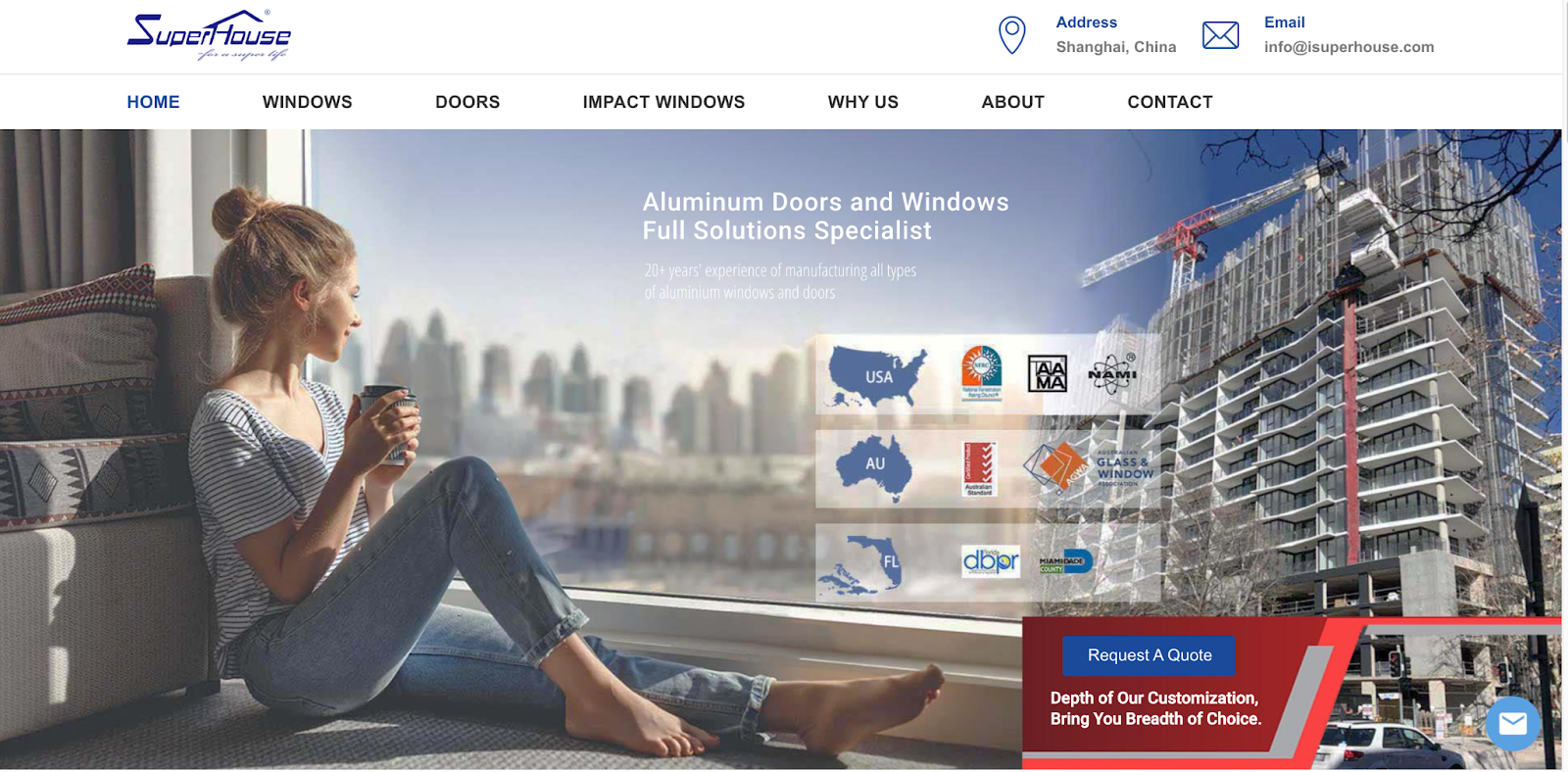Click the info@isuperhouse.com email link
1568x772 pixels.
[1348, 47]
